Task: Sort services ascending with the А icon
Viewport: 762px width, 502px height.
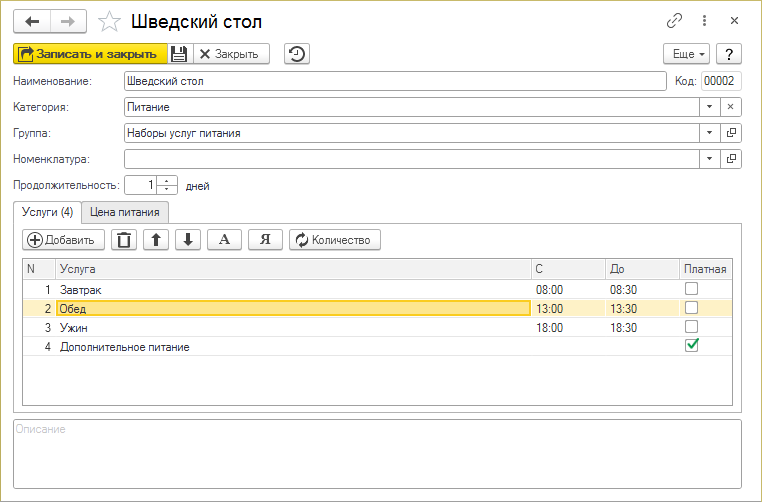Action: pyautogui.click(x=224, y=240)
